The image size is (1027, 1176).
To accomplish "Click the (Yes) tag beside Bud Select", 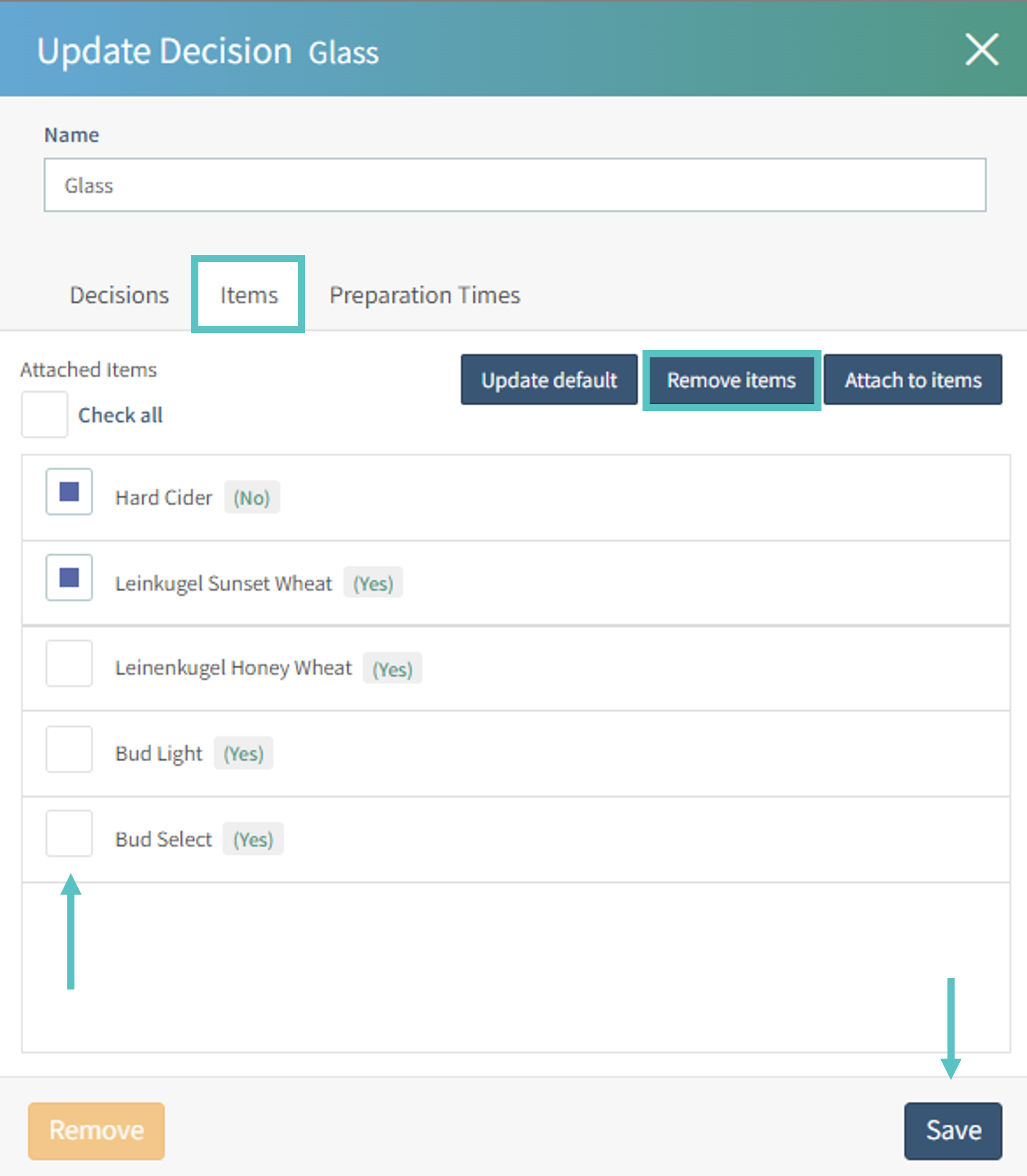I will pos(253,839).
